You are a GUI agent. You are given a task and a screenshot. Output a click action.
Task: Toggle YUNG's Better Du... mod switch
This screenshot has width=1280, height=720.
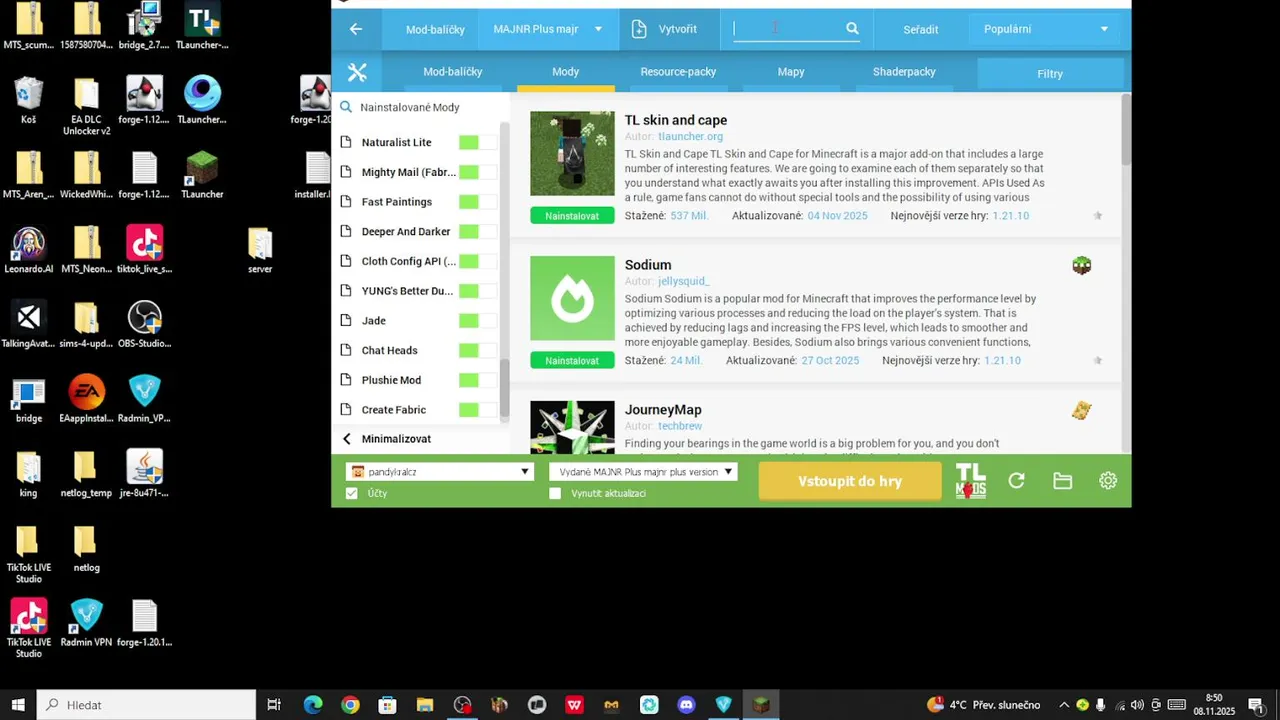point(477,291)
